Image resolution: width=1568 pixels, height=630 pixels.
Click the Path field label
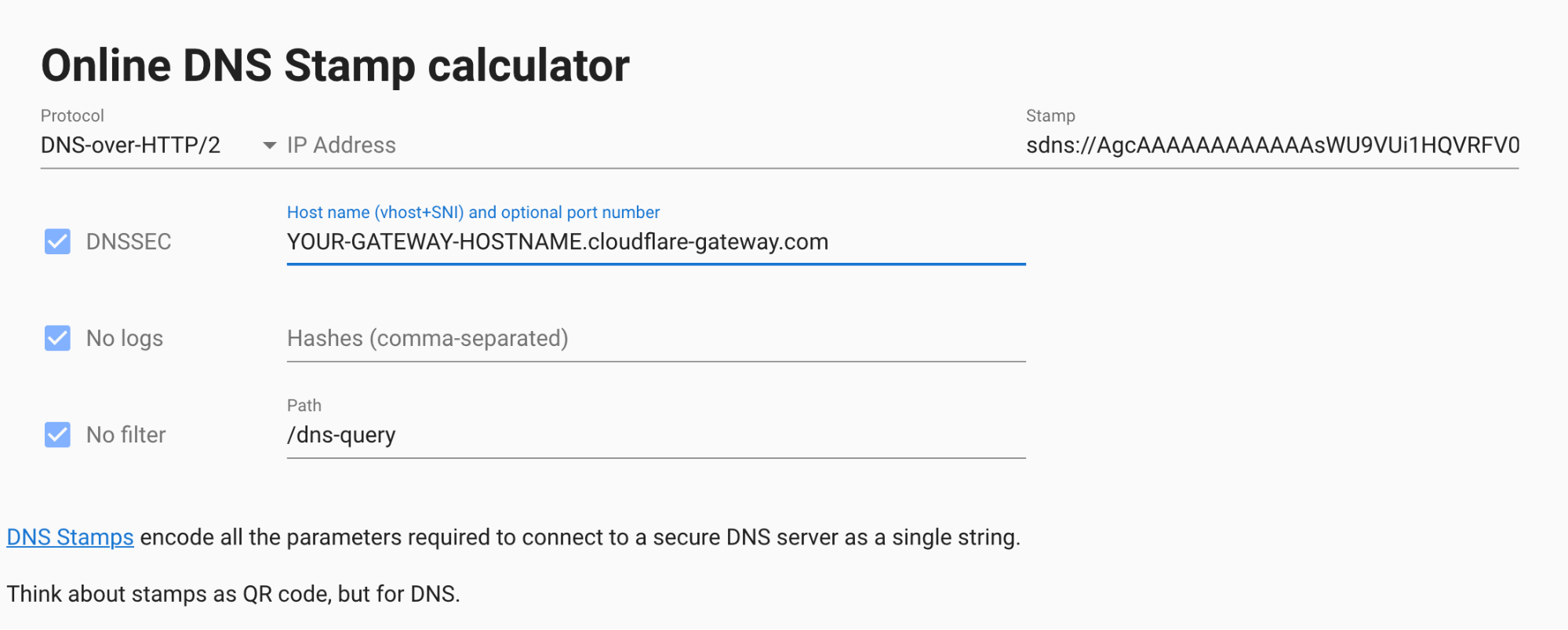(304, 406)
